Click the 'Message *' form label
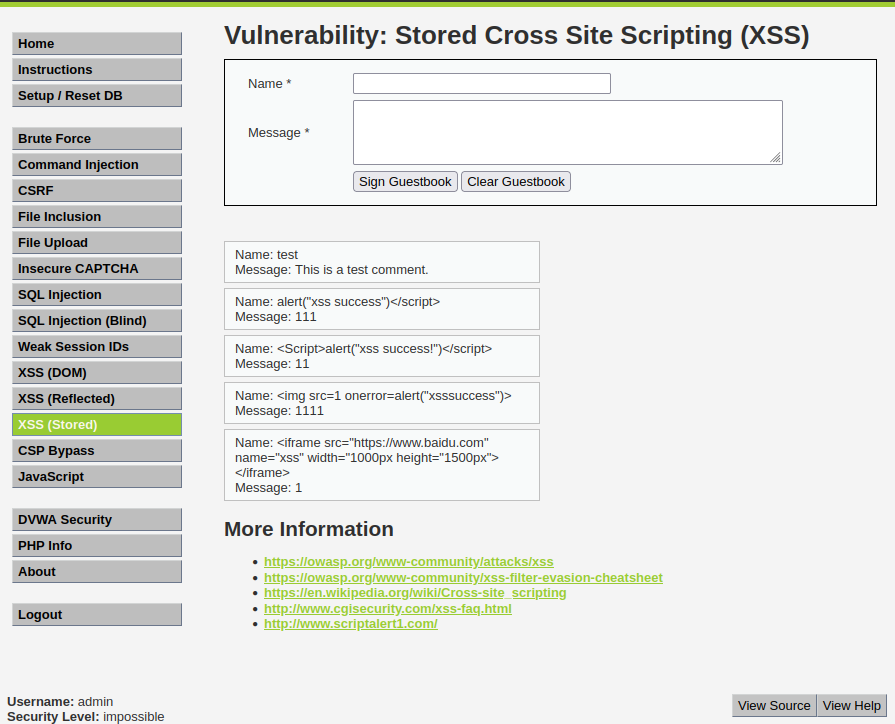Screen dimensions: 895x724 coord(279,132)
